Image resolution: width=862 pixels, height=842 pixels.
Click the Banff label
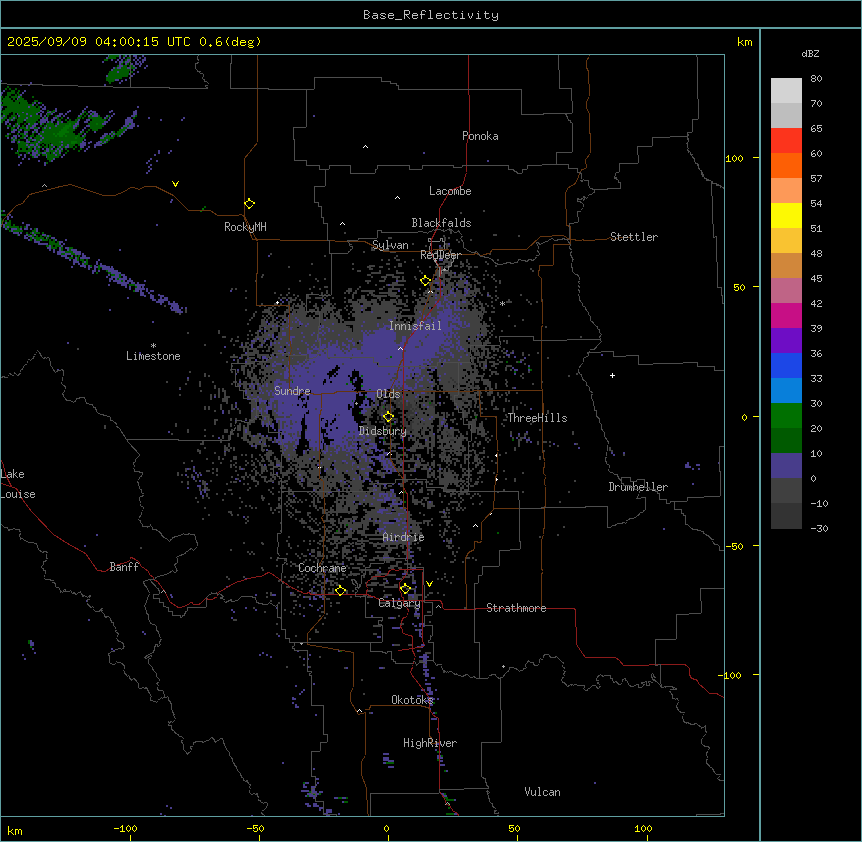click(124, 567)
